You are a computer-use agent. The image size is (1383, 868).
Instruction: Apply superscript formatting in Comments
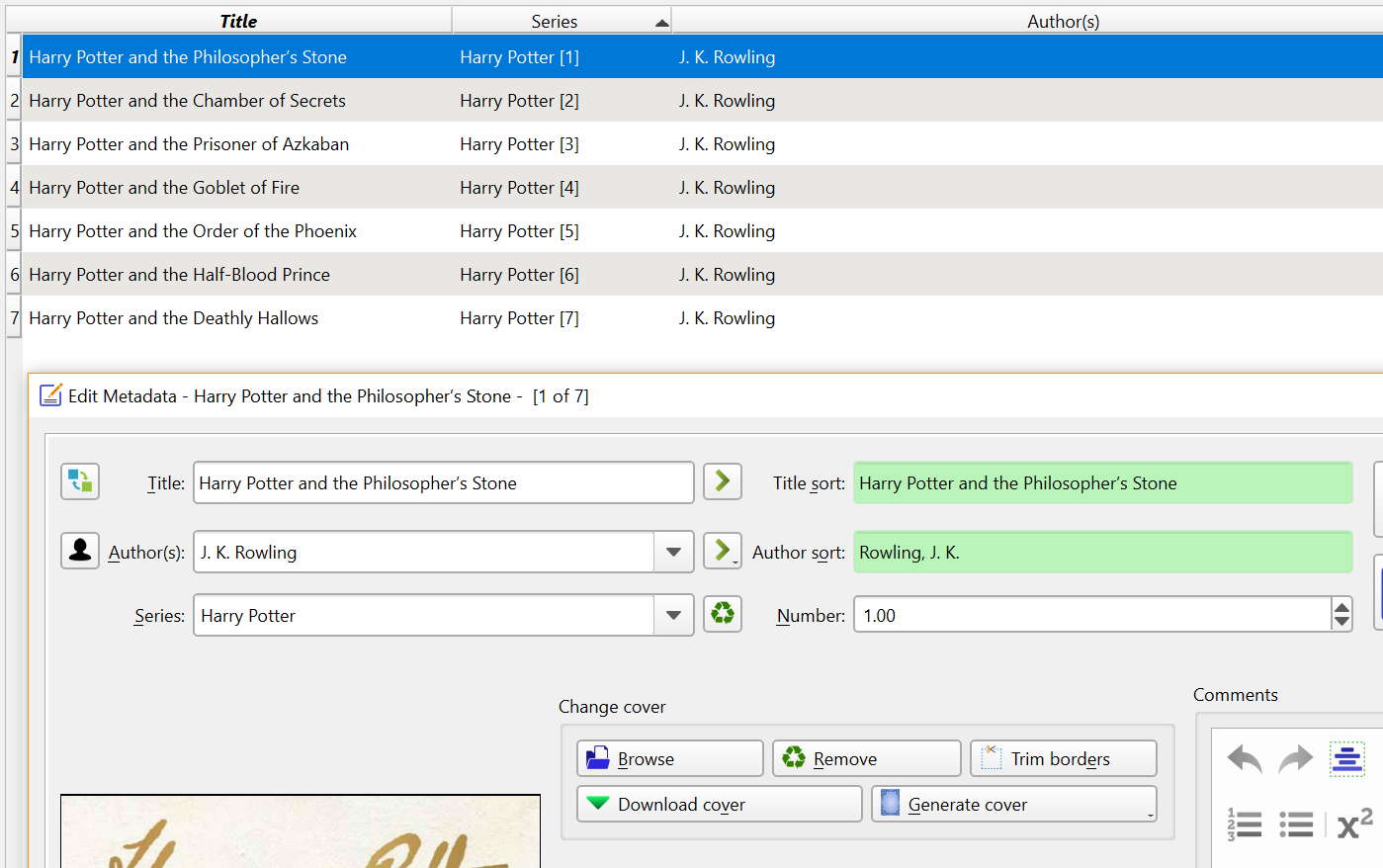[x=1354, y=824]
